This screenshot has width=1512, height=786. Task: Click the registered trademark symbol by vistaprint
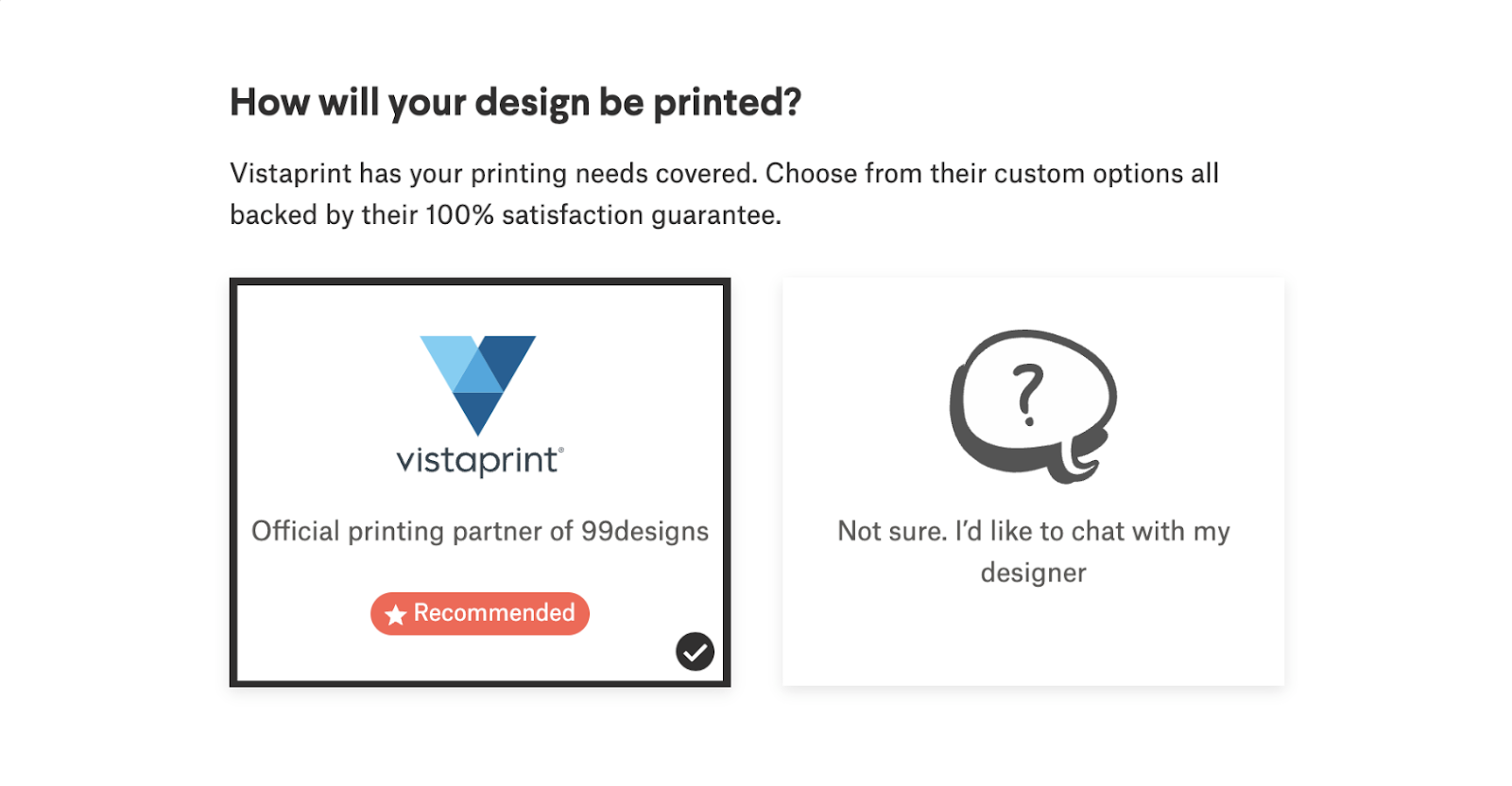point(561,450)
